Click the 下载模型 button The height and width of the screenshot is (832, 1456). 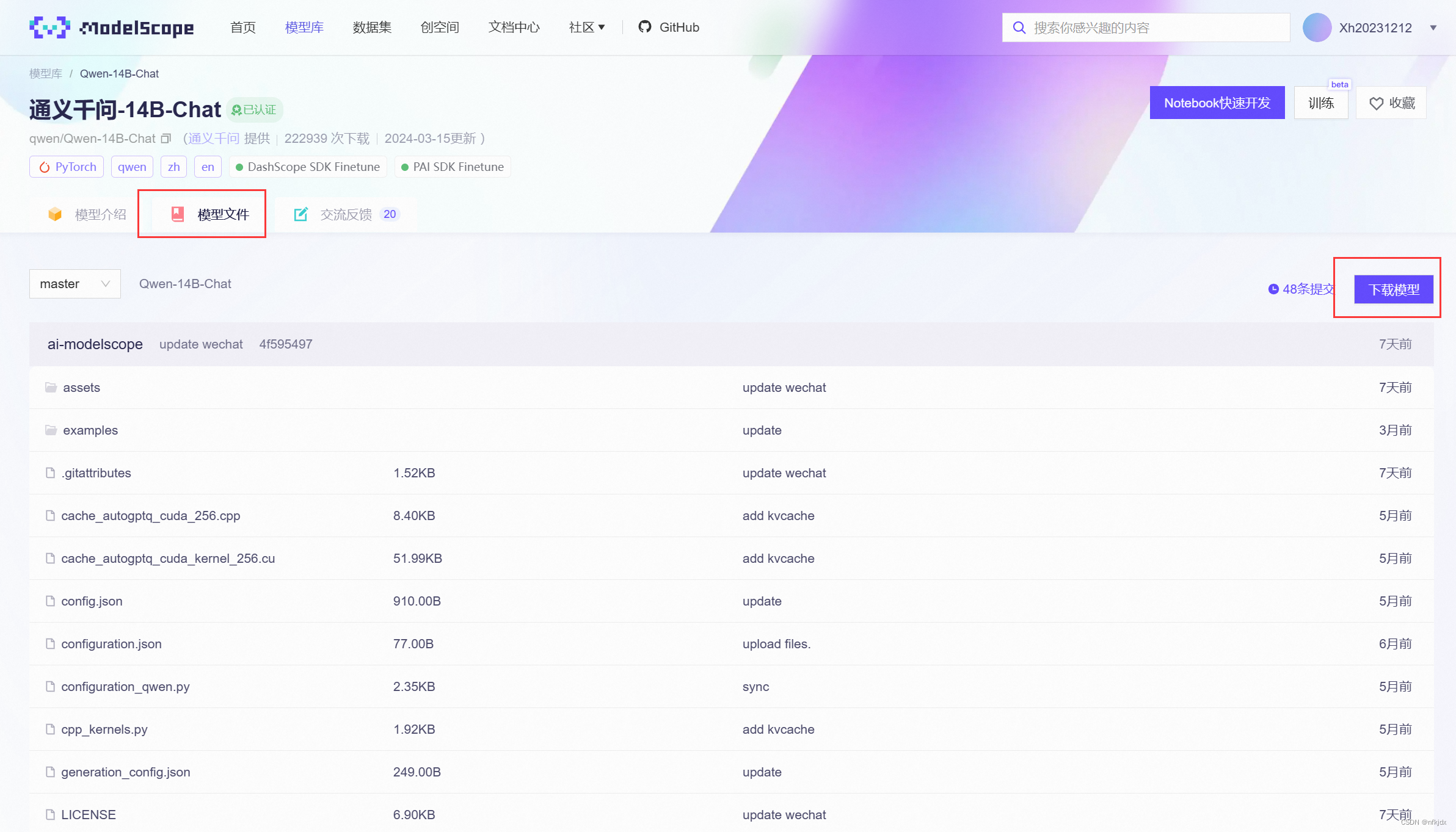point(1393,289)
